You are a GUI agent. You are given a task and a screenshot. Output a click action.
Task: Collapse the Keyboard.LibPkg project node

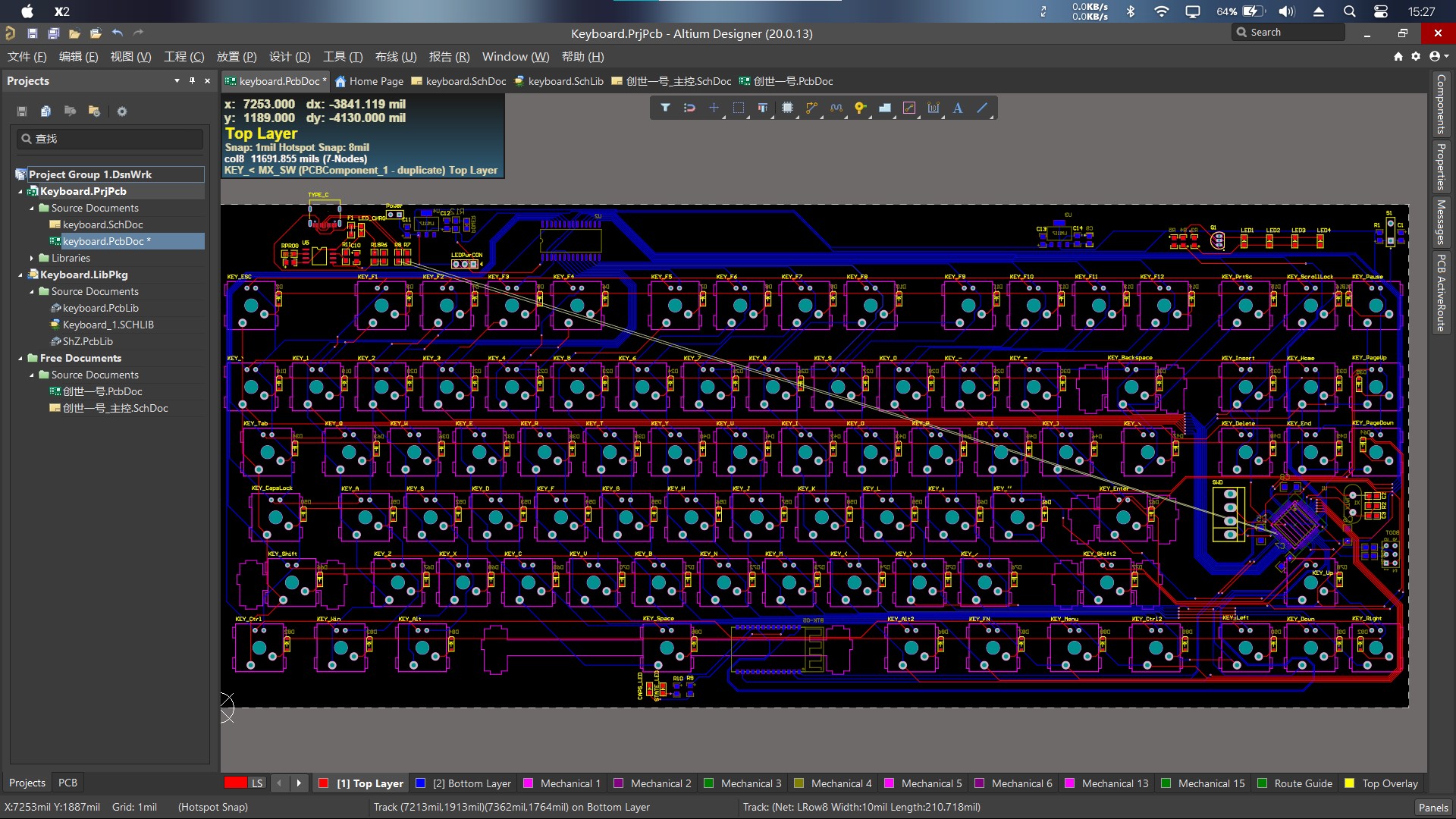tap(20, 275)
